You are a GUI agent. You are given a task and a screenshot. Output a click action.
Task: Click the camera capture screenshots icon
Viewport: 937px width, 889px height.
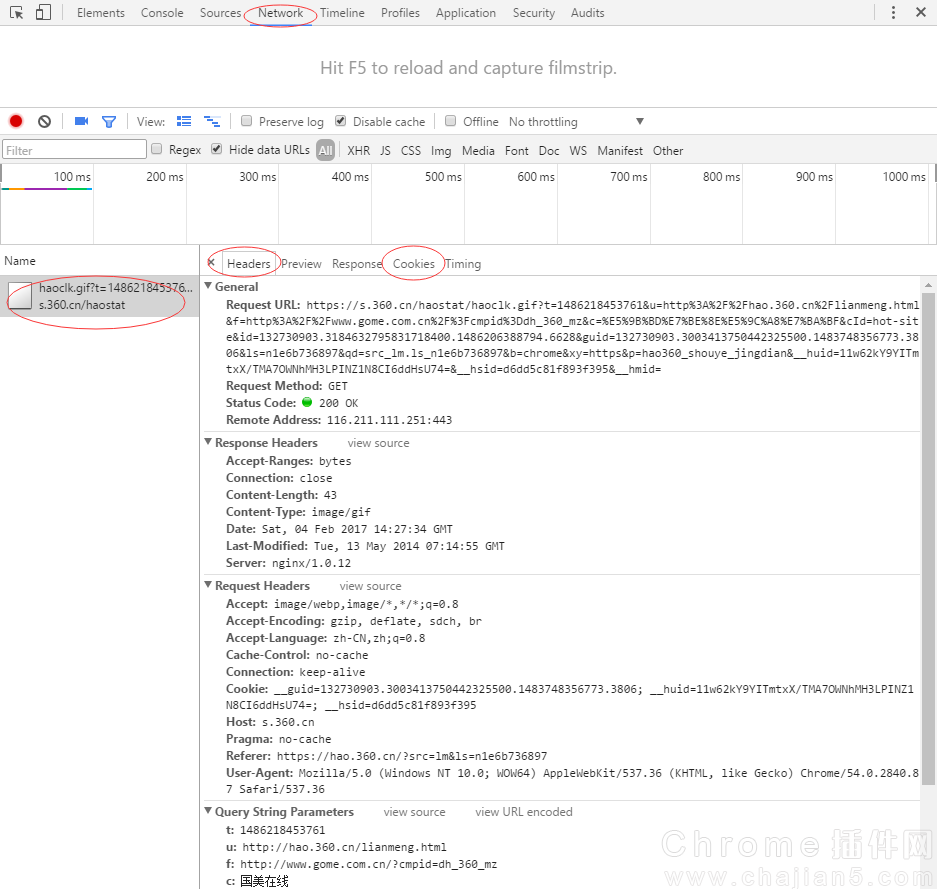(81, 121)
